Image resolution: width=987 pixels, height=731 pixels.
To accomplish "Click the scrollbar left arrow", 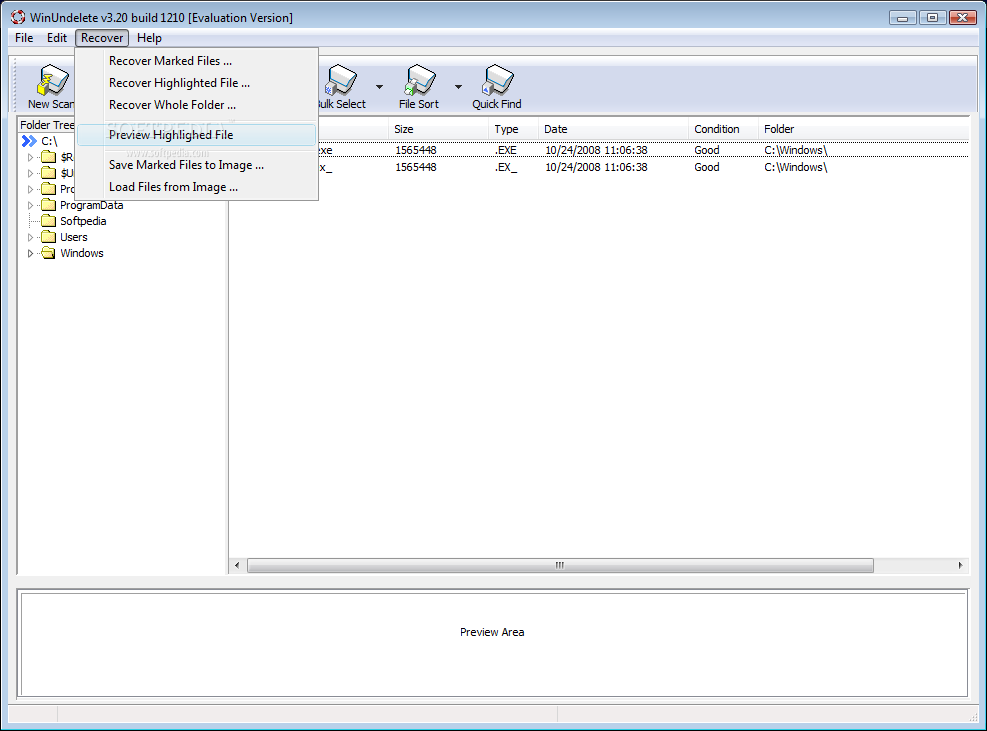I will (237, 565).
